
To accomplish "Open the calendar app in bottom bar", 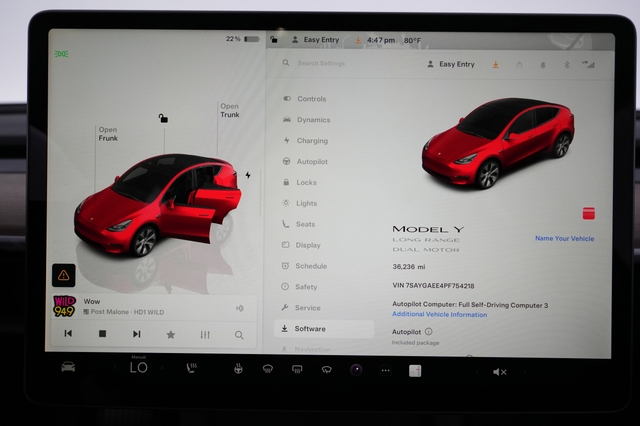I will 415,371.
